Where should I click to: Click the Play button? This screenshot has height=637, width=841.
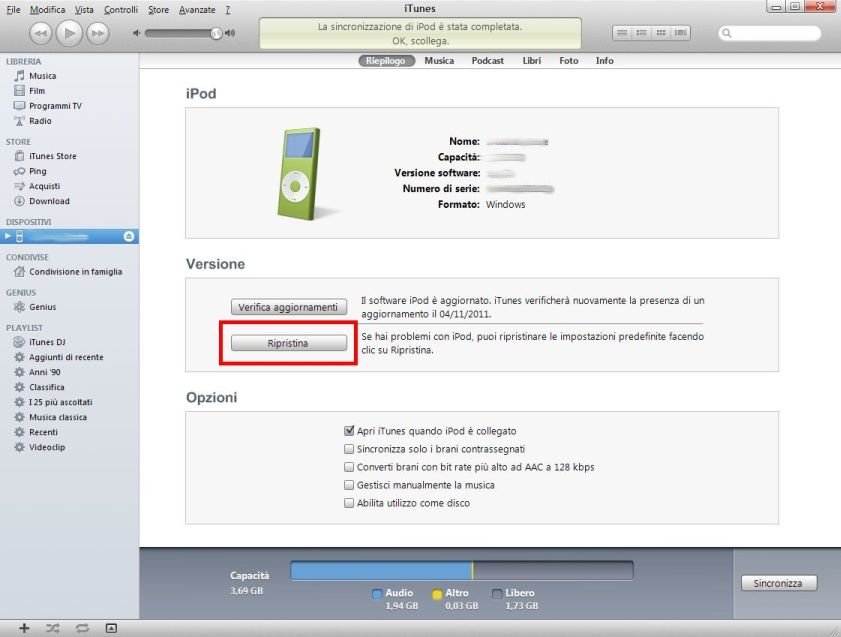(x=69, y=33)
